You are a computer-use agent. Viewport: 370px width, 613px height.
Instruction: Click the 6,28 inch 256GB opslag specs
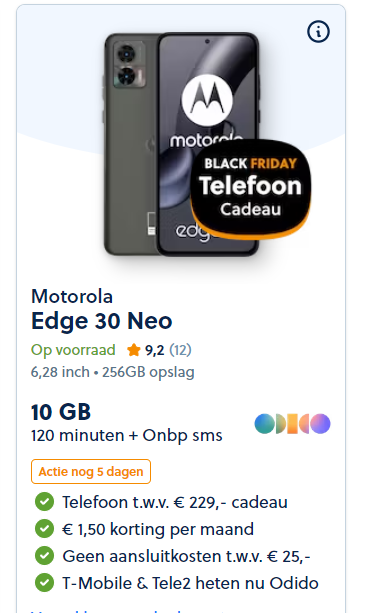click(113, 372)
